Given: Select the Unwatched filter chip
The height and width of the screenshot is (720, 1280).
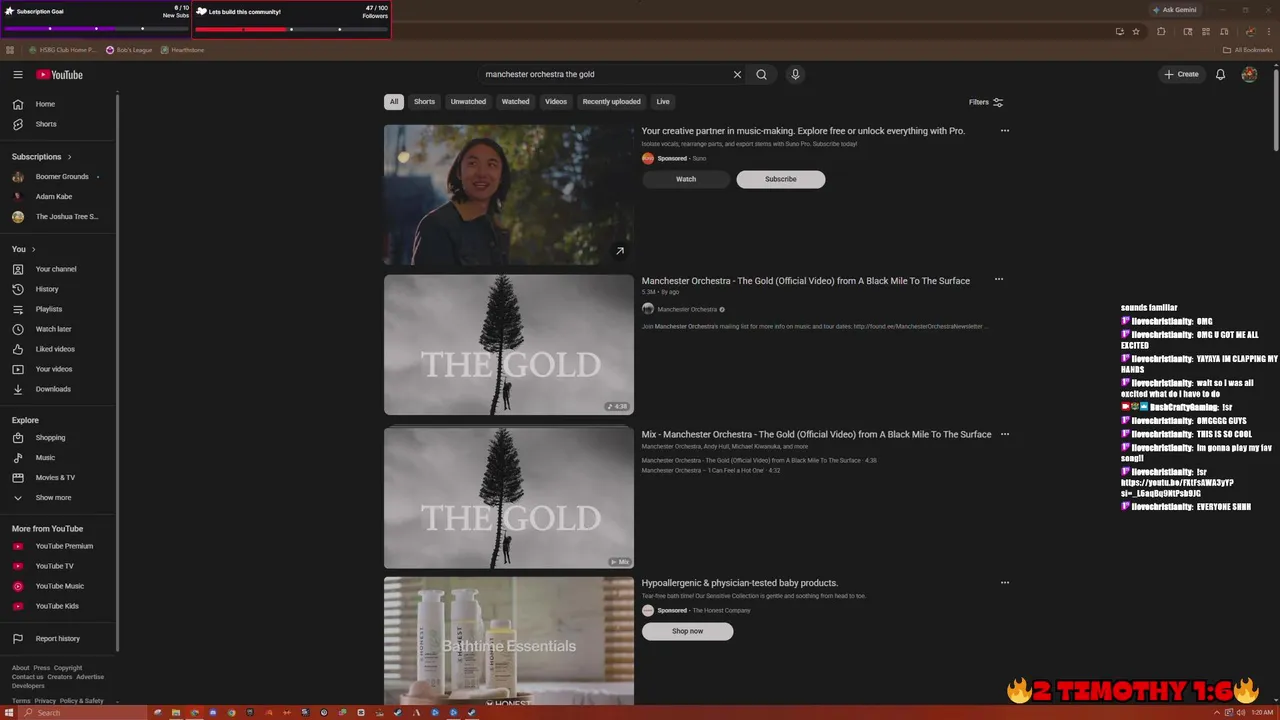Looking at the screenshot, I should coord(468,101).
